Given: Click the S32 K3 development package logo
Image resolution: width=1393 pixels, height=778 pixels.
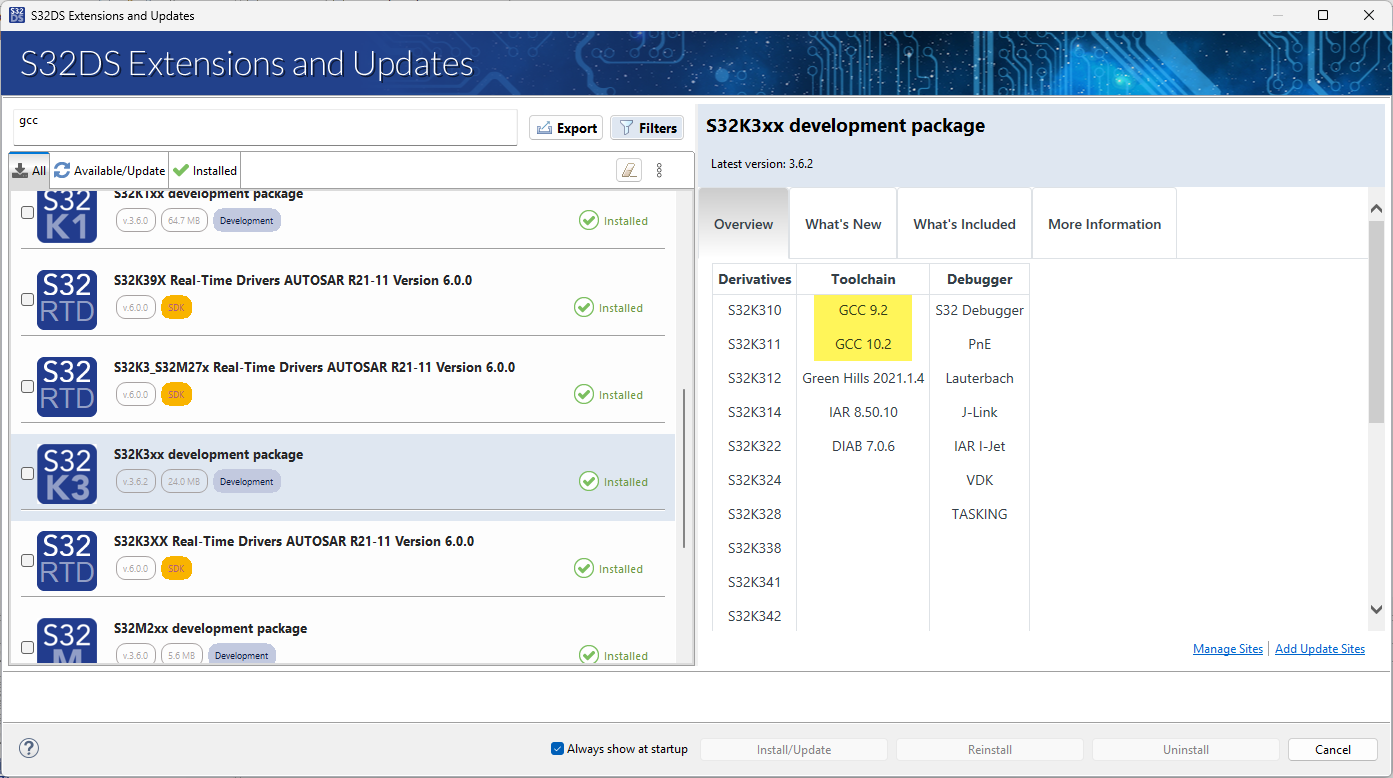Looking at the screenshot, I should pos(67,473).
